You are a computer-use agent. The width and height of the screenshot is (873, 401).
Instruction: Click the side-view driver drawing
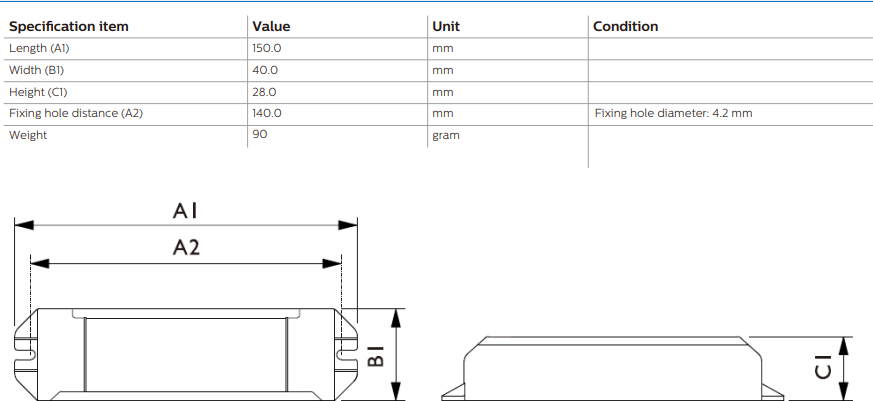[612, 368]
